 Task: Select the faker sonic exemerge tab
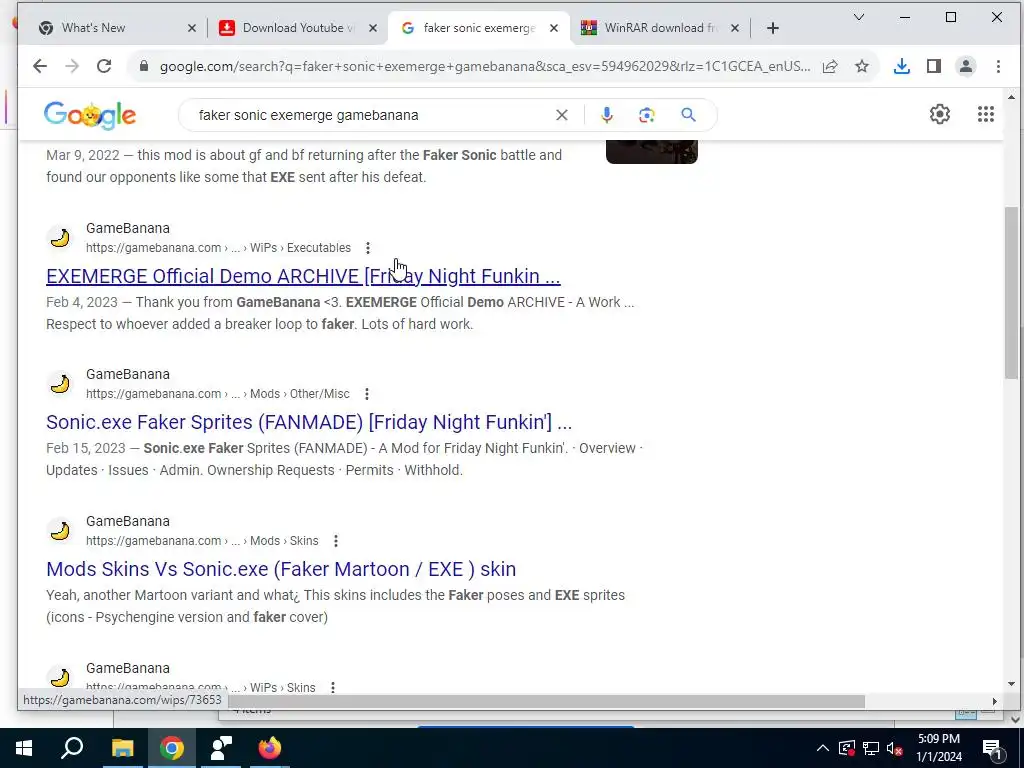[478, 28]
